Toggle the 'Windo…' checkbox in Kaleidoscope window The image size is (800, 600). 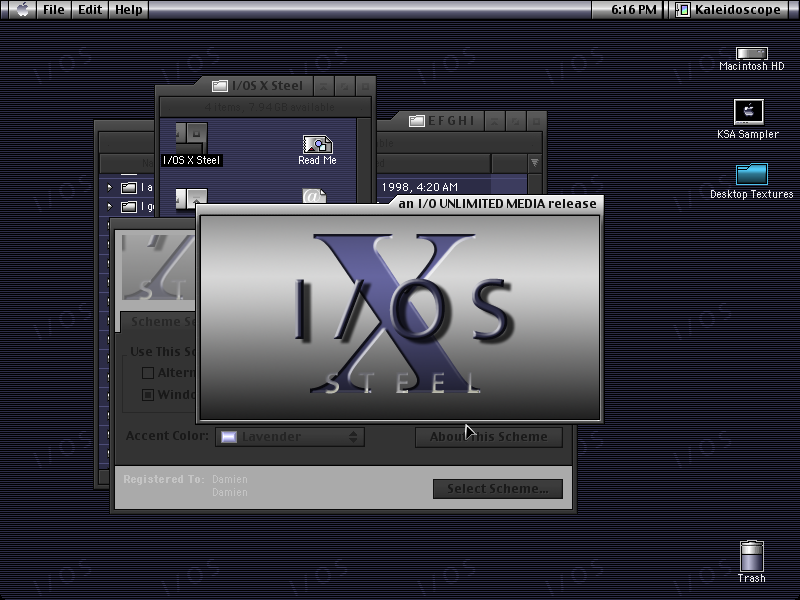(148, 395)
